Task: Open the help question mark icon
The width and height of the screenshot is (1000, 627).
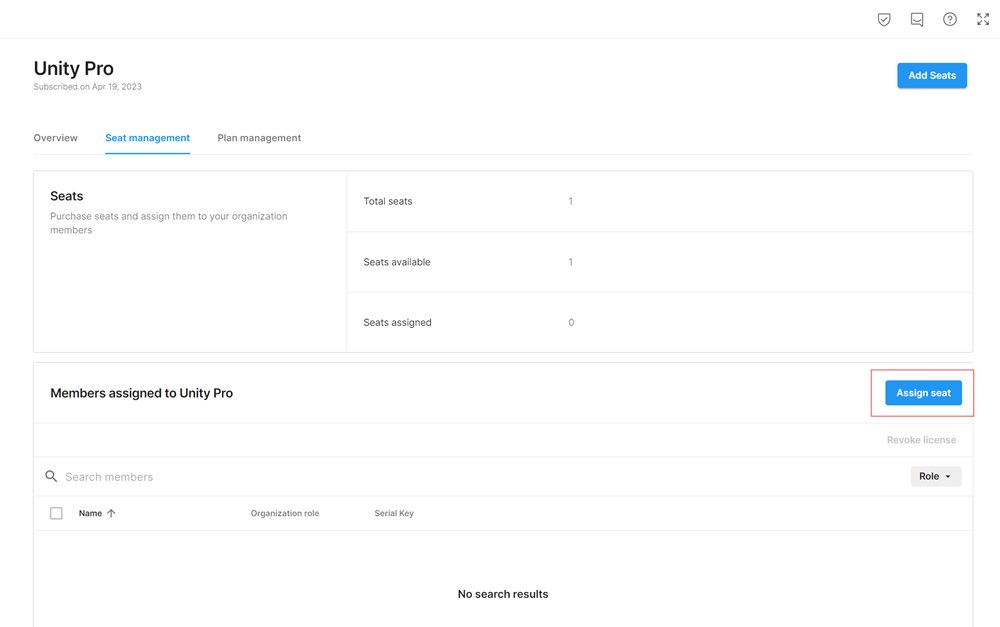Action: click(950, 20)
